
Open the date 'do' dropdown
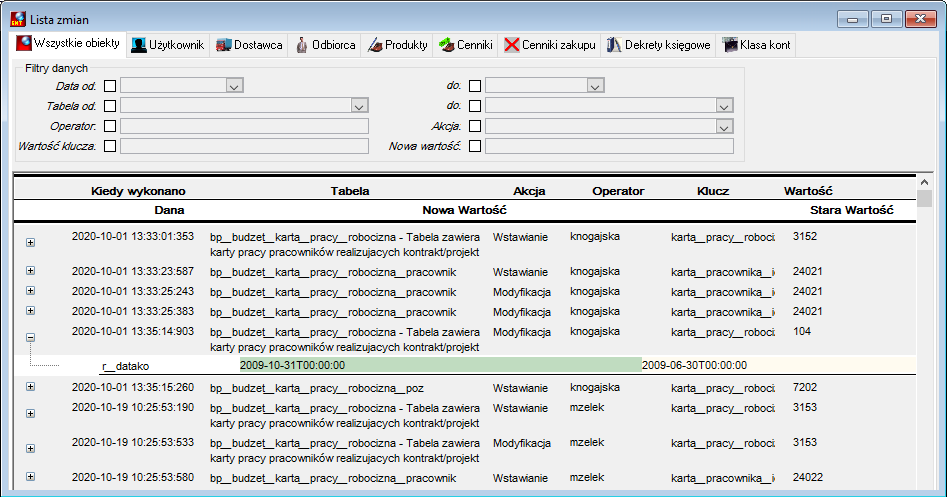595,86
